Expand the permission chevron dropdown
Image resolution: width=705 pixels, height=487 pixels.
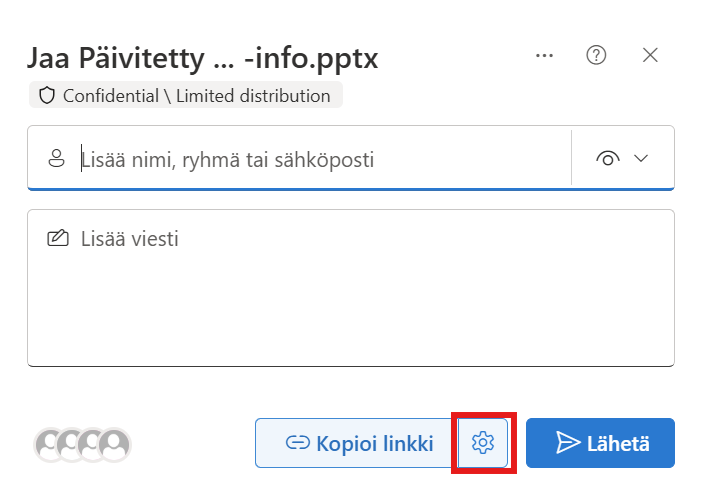pos(641,158)
